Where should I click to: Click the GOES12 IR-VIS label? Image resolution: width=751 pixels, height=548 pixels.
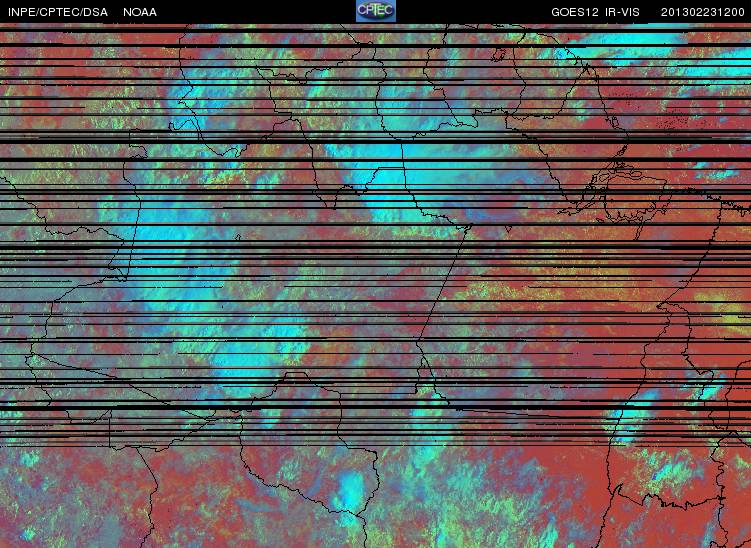[595, 12]
